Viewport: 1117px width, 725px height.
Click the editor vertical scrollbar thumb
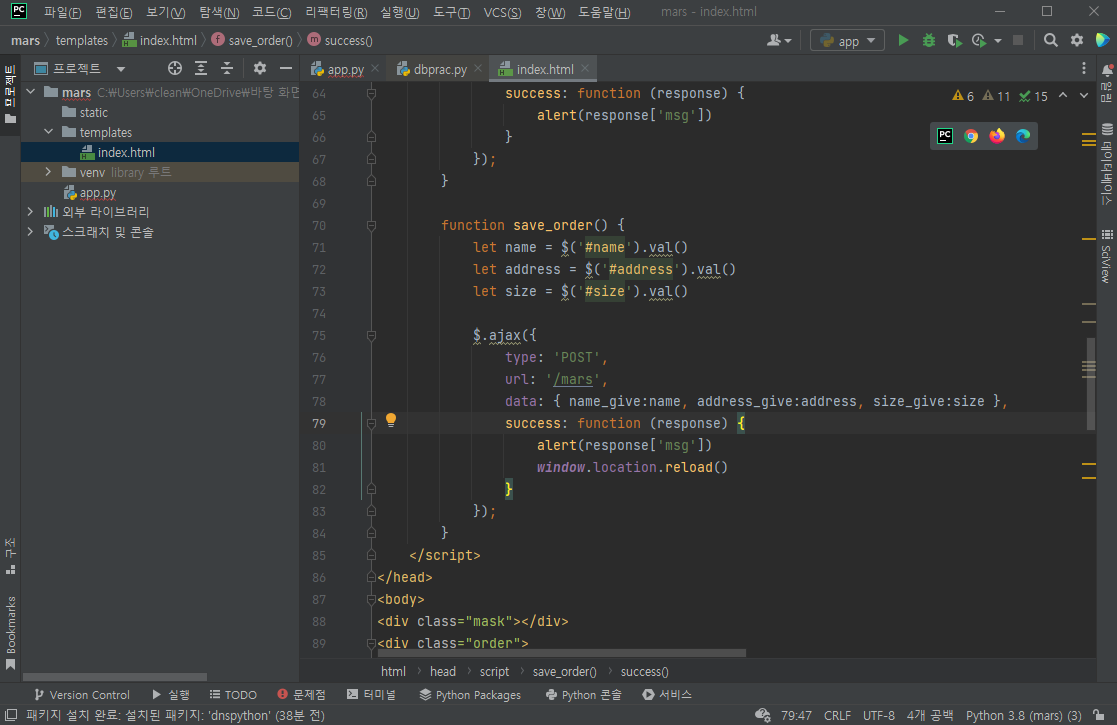(x=1091, y=384)
